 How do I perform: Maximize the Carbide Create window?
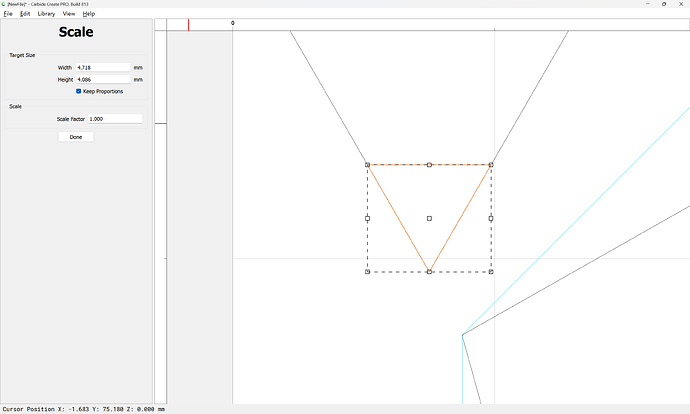664,4
